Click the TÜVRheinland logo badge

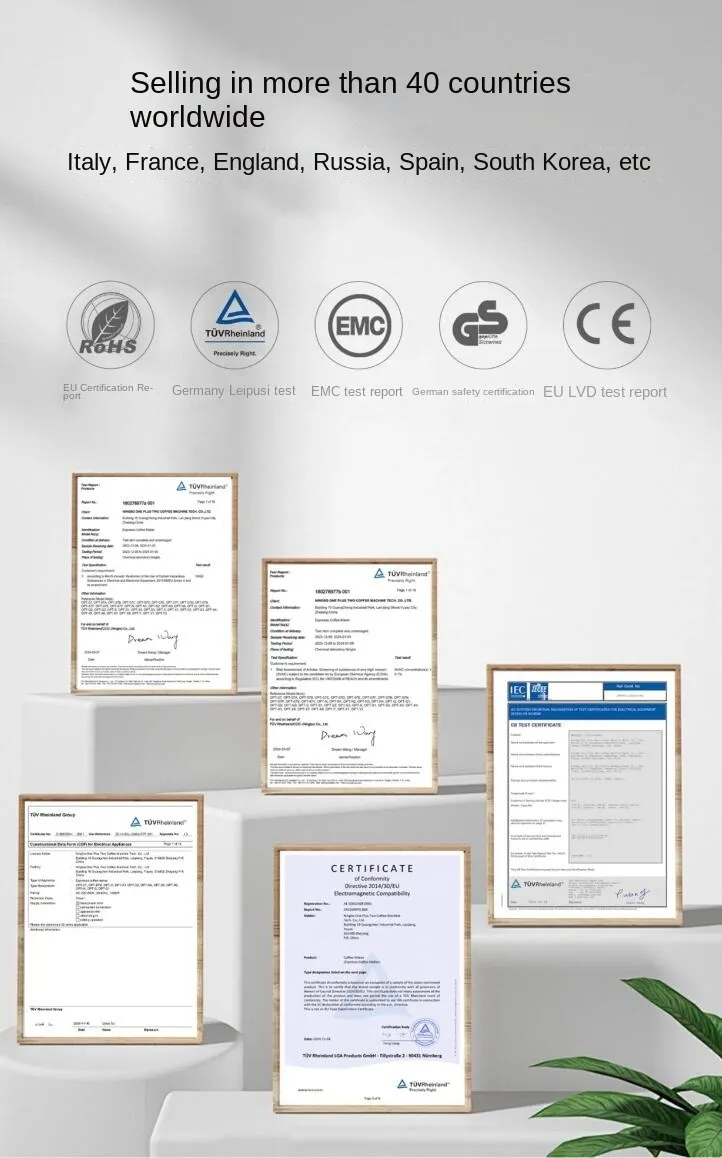[x=235, y=325]
